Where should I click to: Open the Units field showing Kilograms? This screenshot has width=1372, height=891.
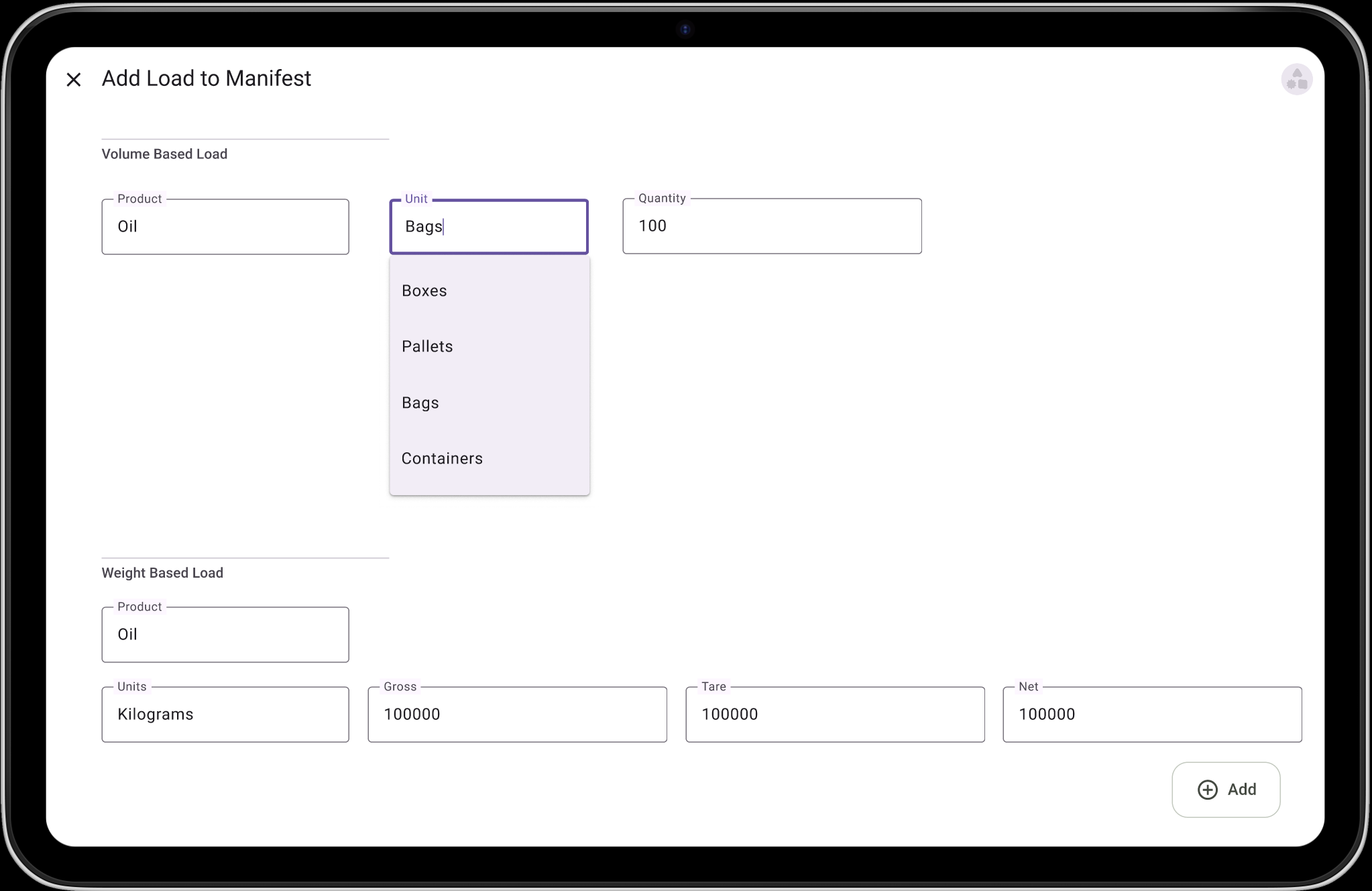click(x=225, y=715)
